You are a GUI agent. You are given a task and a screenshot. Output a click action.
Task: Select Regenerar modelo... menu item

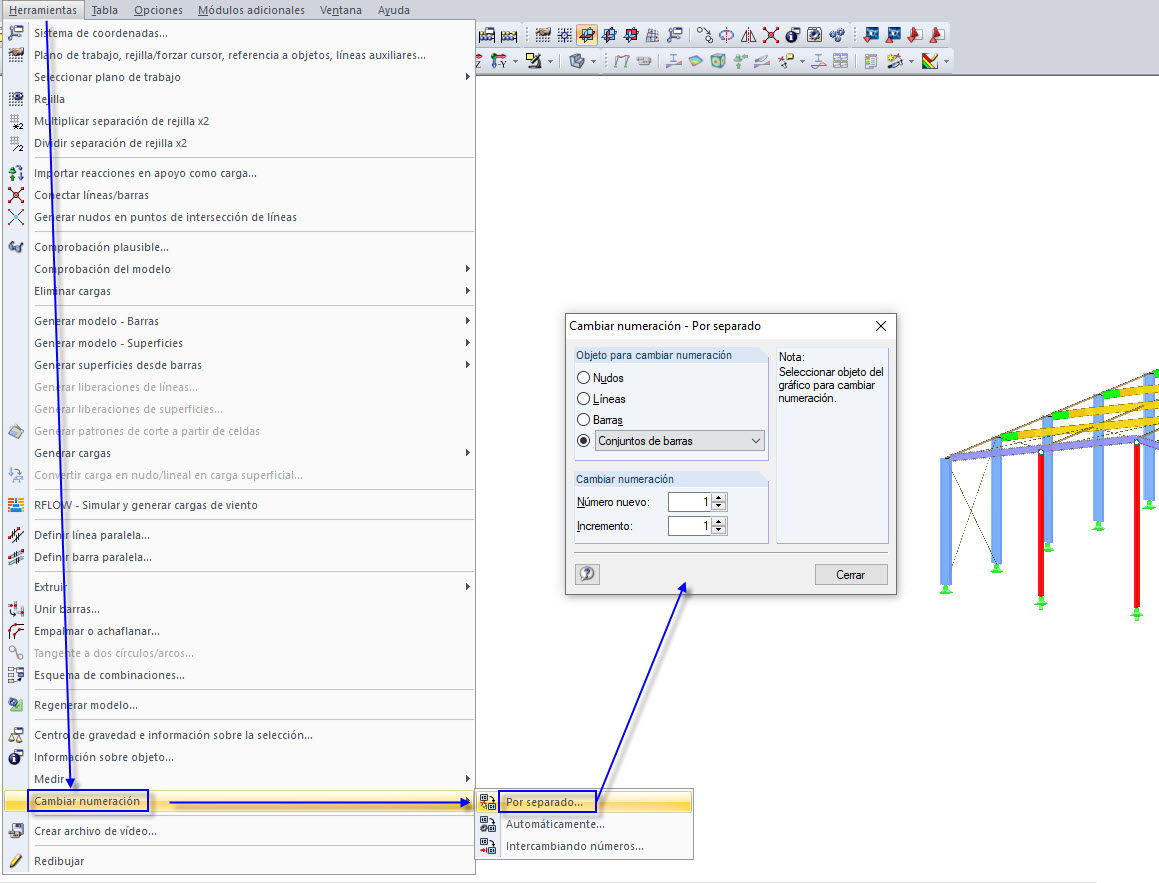pyautogui.click(x=239, y=705)
